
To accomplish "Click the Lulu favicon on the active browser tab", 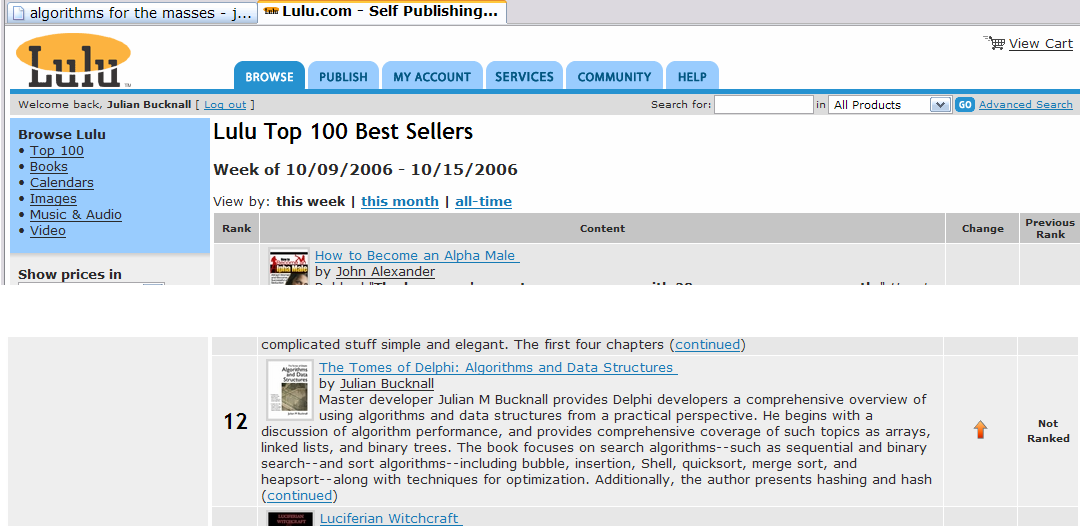I will (271, 12).
